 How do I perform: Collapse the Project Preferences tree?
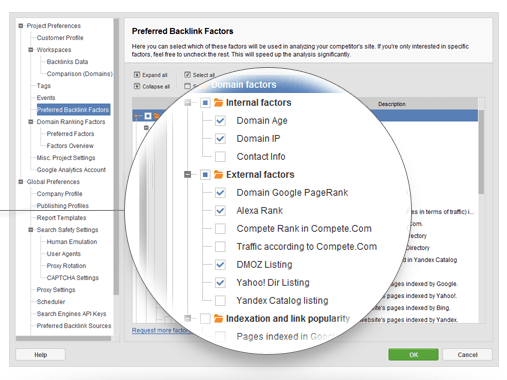21,26
